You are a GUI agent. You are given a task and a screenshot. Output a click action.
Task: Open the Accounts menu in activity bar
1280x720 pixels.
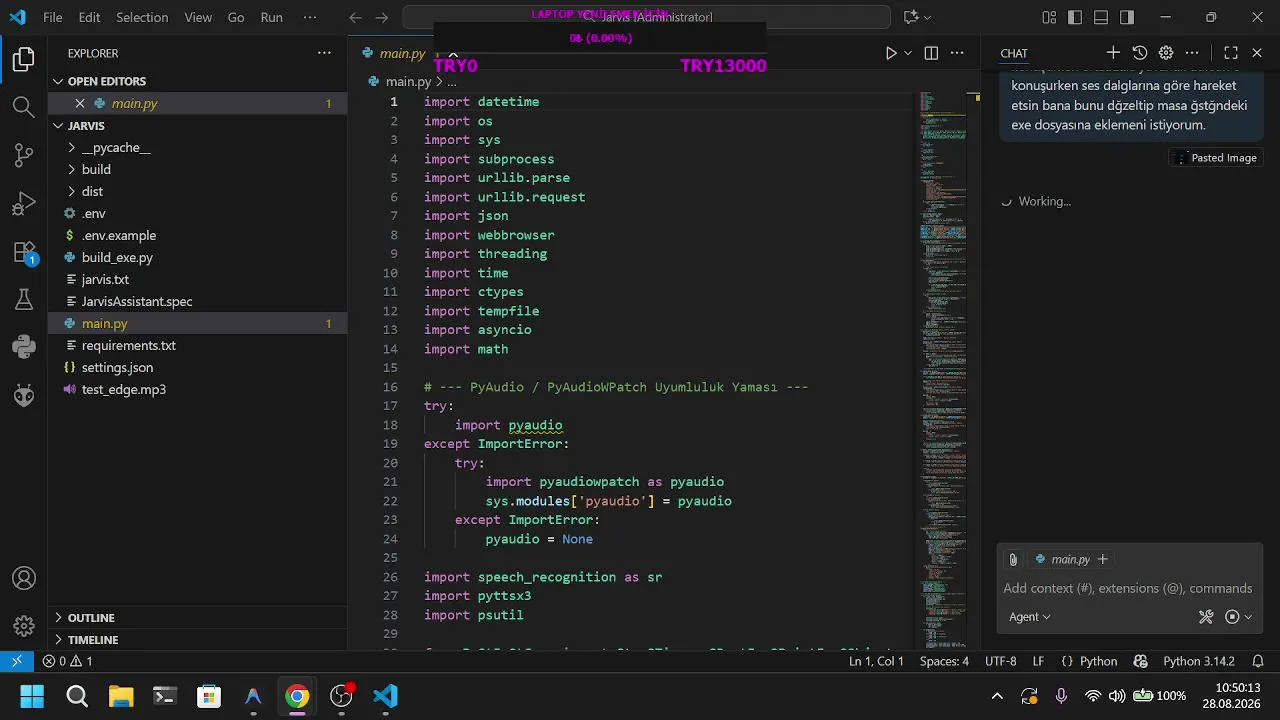coord(24,578)
